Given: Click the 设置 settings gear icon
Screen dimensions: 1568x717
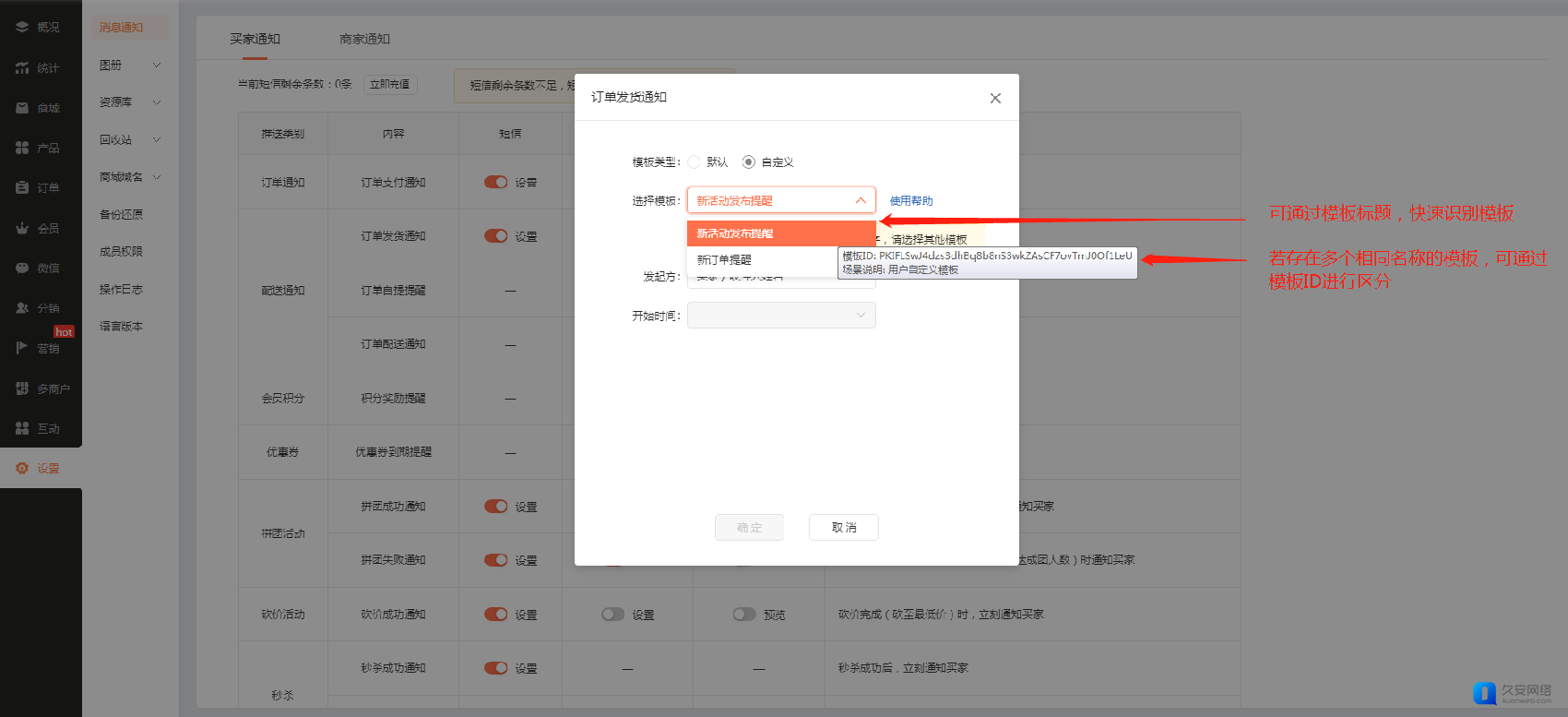Looking at the screenshot, I should (x=22, y=469).
